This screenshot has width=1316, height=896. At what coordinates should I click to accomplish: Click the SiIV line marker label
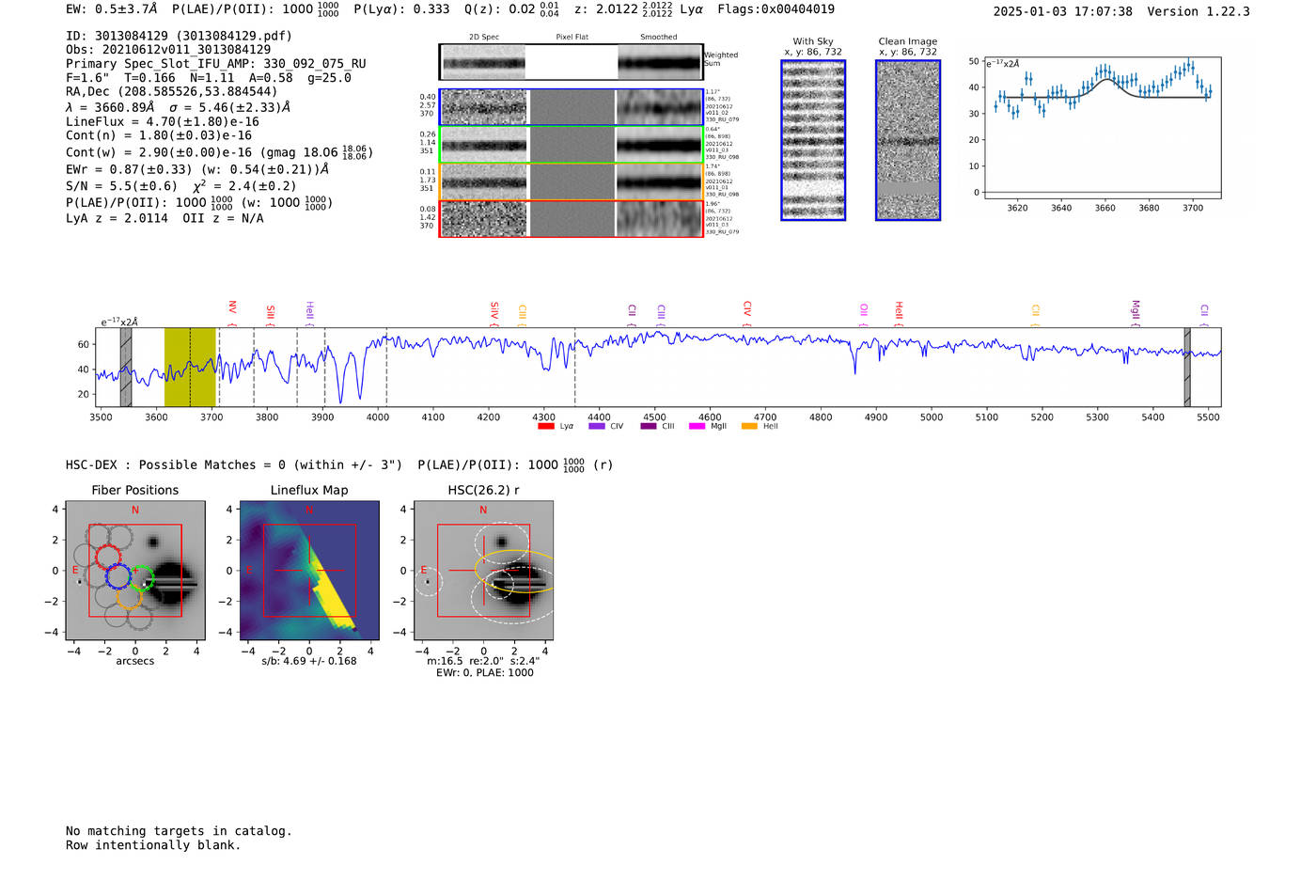coord(494,309)
